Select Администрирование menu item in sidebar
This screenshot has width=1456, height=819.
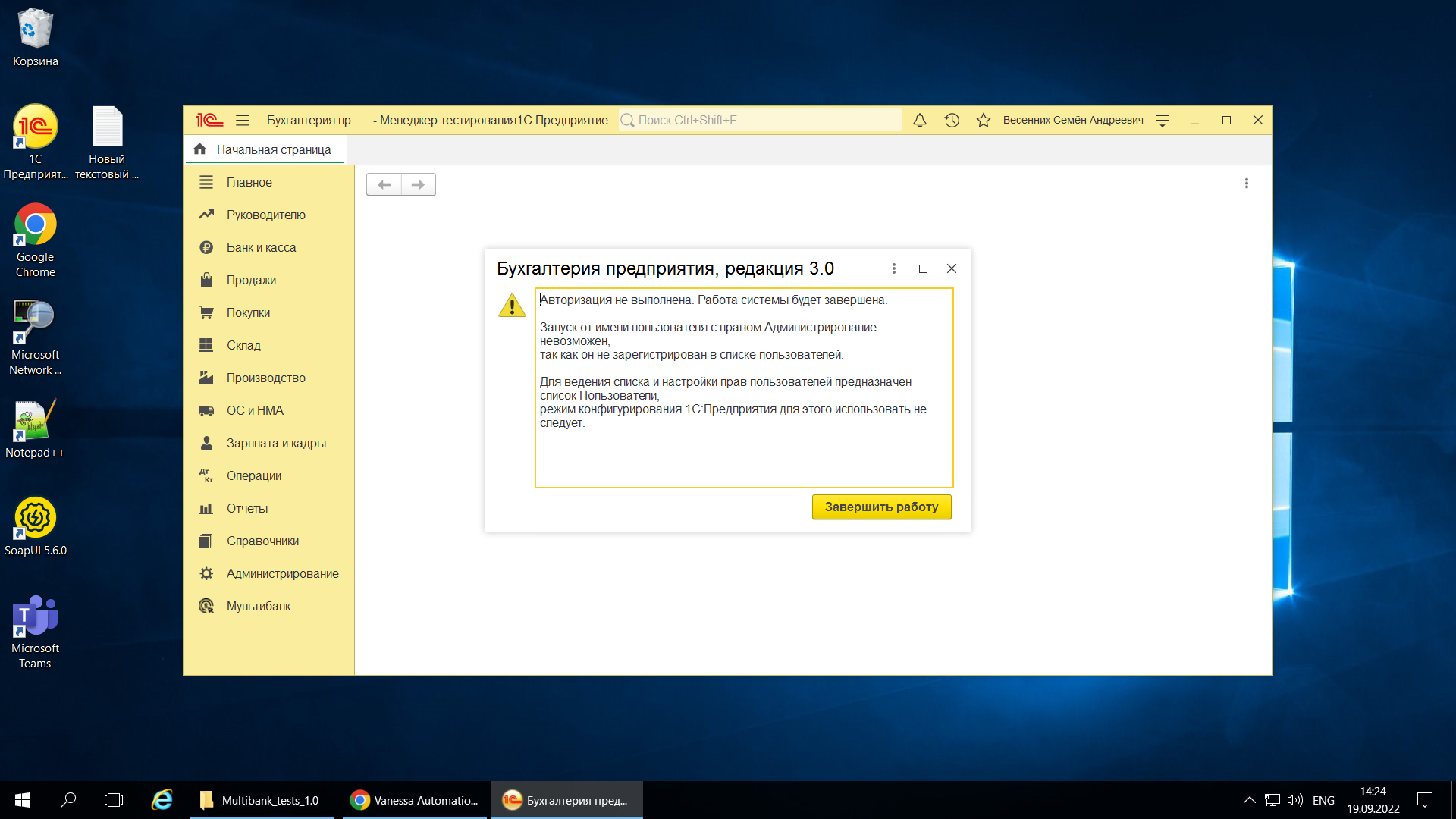284,573
